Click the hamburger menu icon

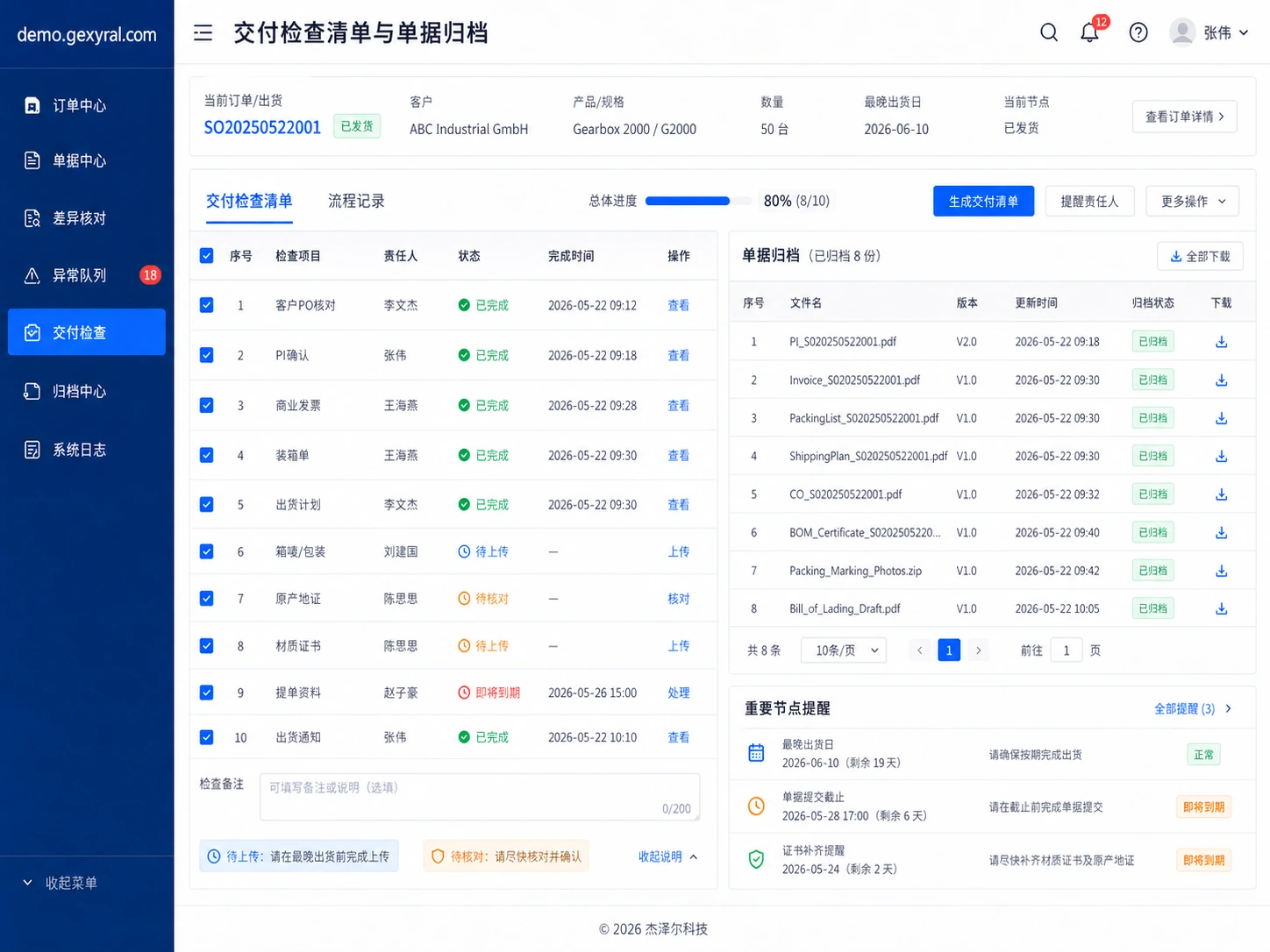[203, 33]
